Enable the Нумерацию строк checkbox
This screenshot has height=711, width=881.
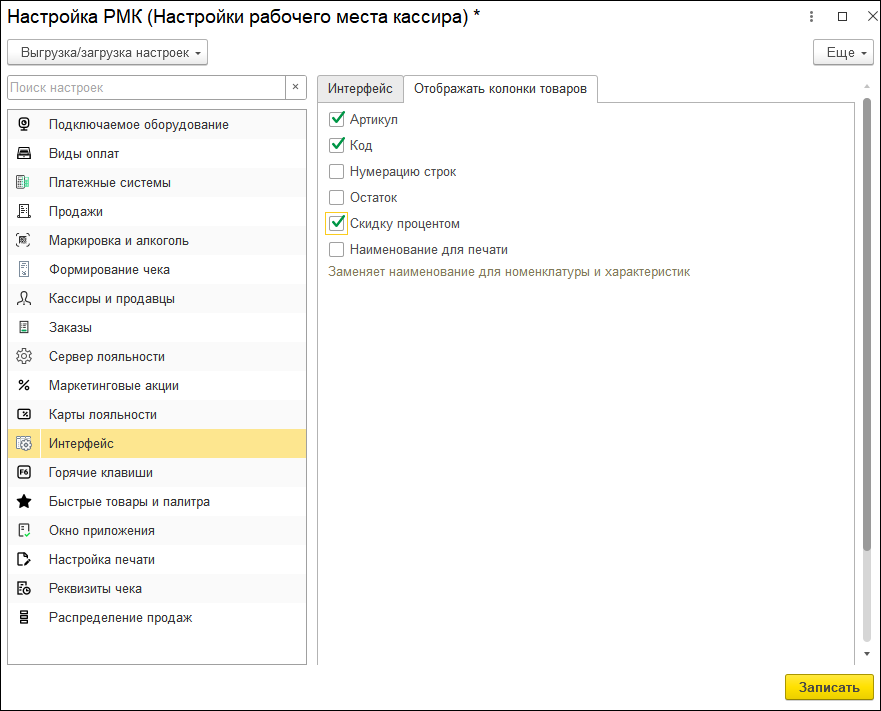[337, 172]
